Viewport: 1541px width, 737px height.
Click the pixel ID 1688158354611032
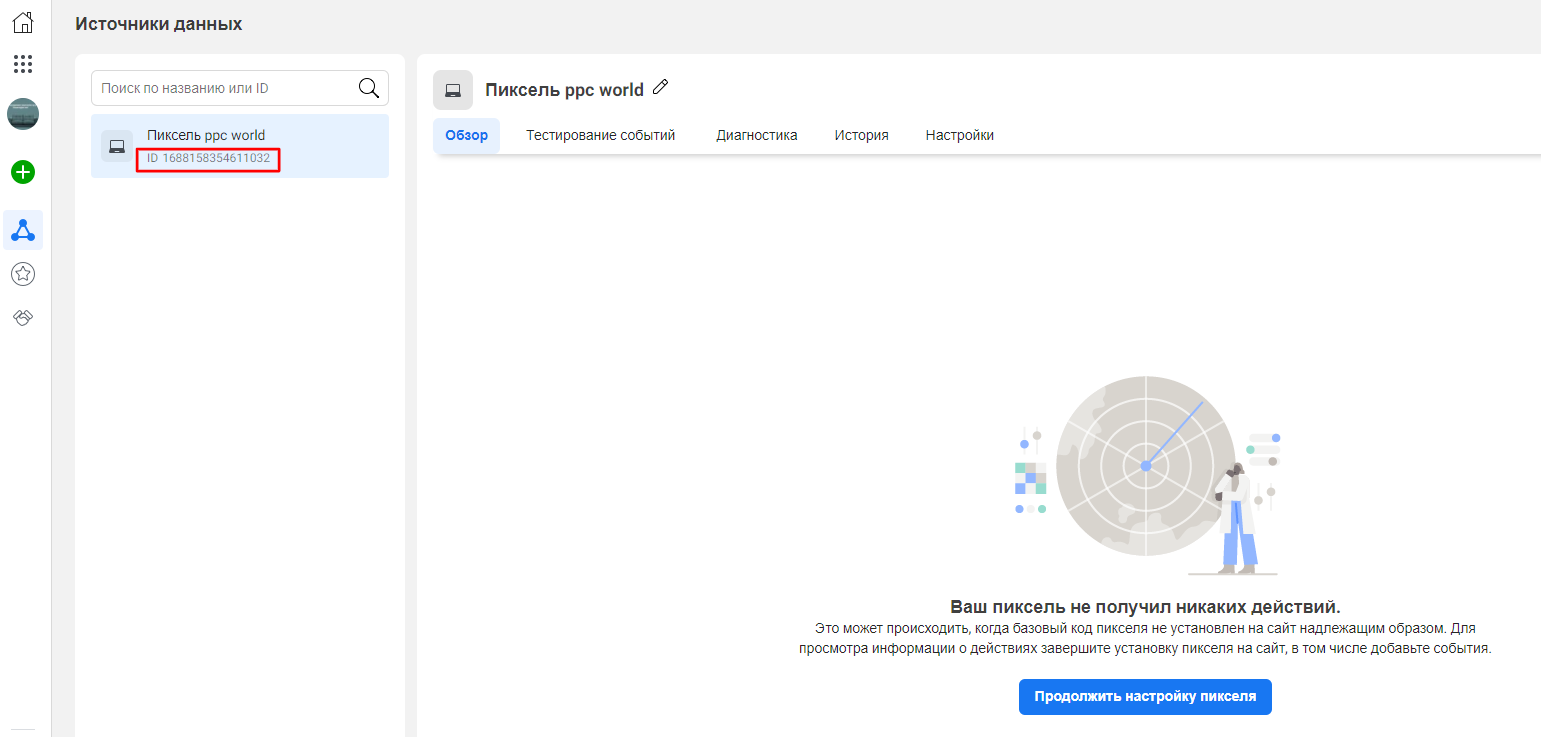(x=208, y=158)
